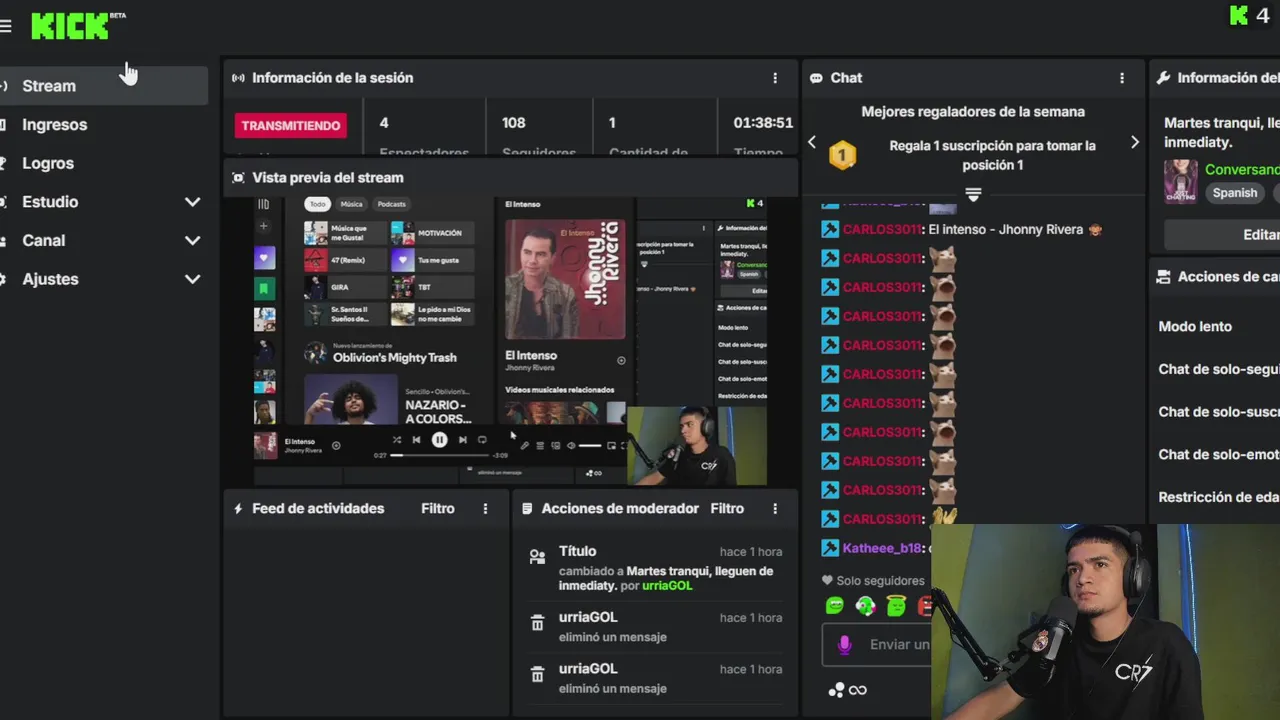This screenshot has height=720, width=1280.
Task: Click the 01:38:51 stream time
Action: click(763, 123)
